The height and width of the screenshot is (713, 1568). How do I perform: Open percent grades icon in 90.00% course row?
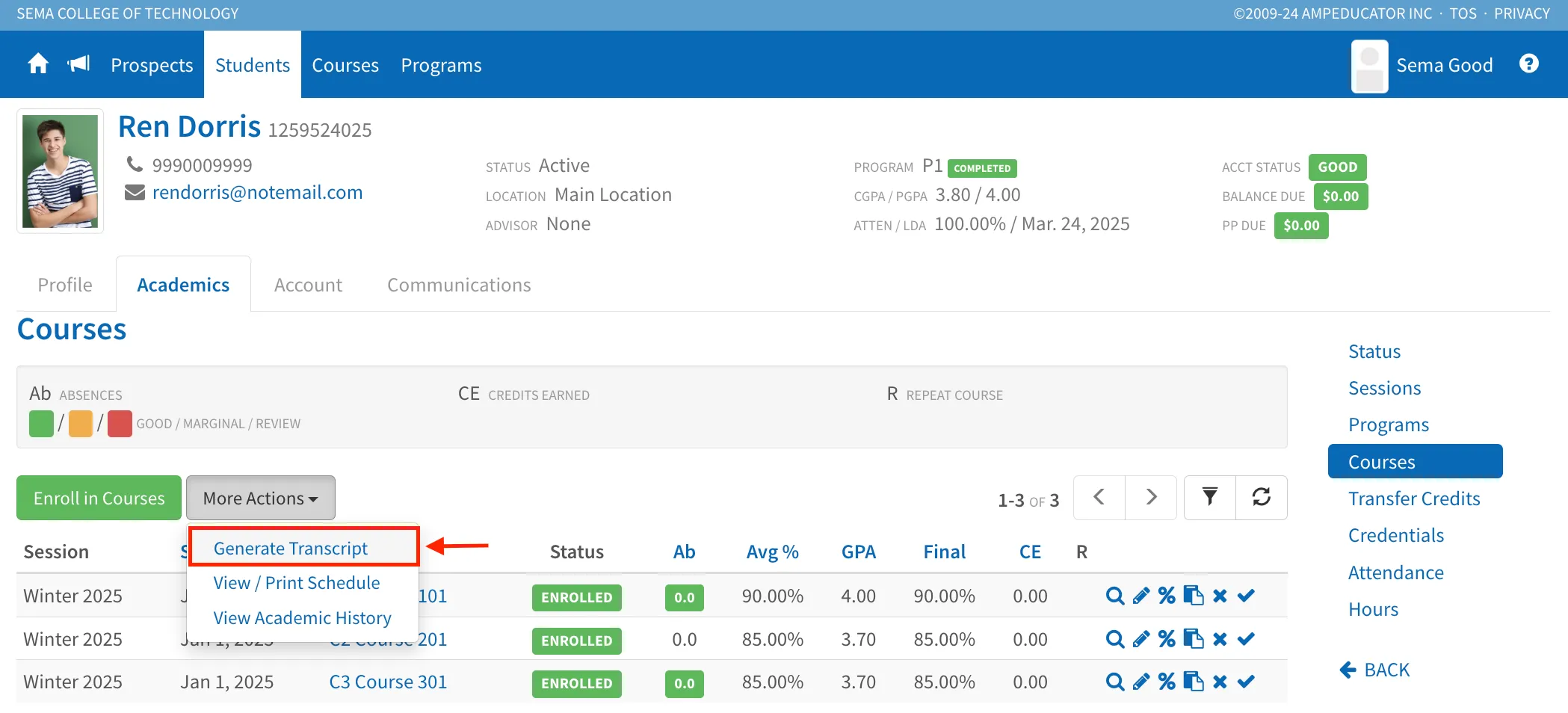tap(1167, 596)
